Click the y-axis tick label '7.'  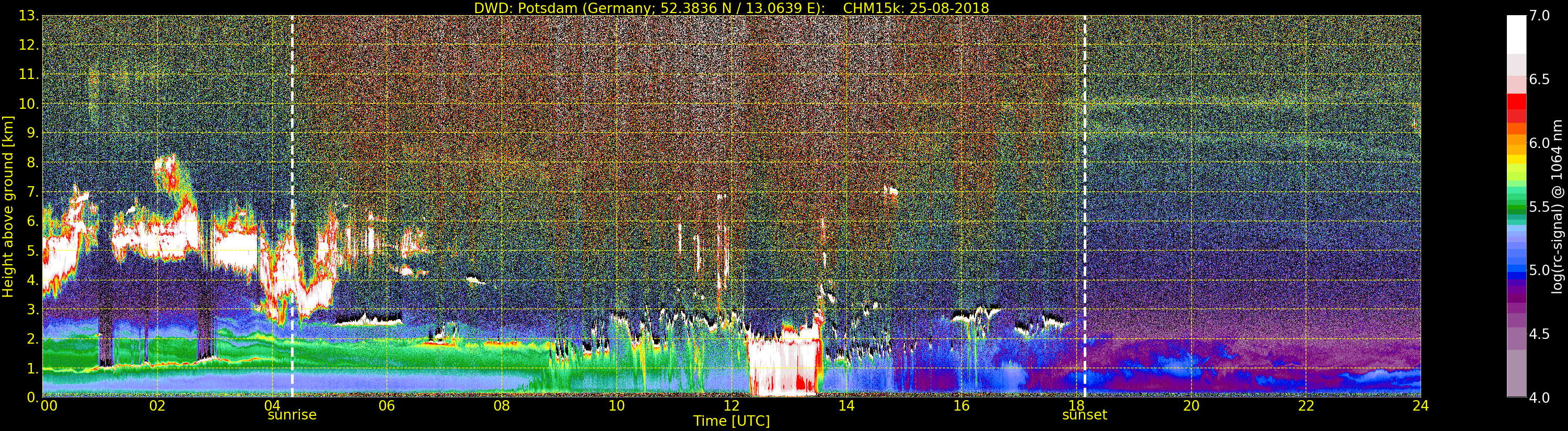pyautogui.click(x=32, y=192)
